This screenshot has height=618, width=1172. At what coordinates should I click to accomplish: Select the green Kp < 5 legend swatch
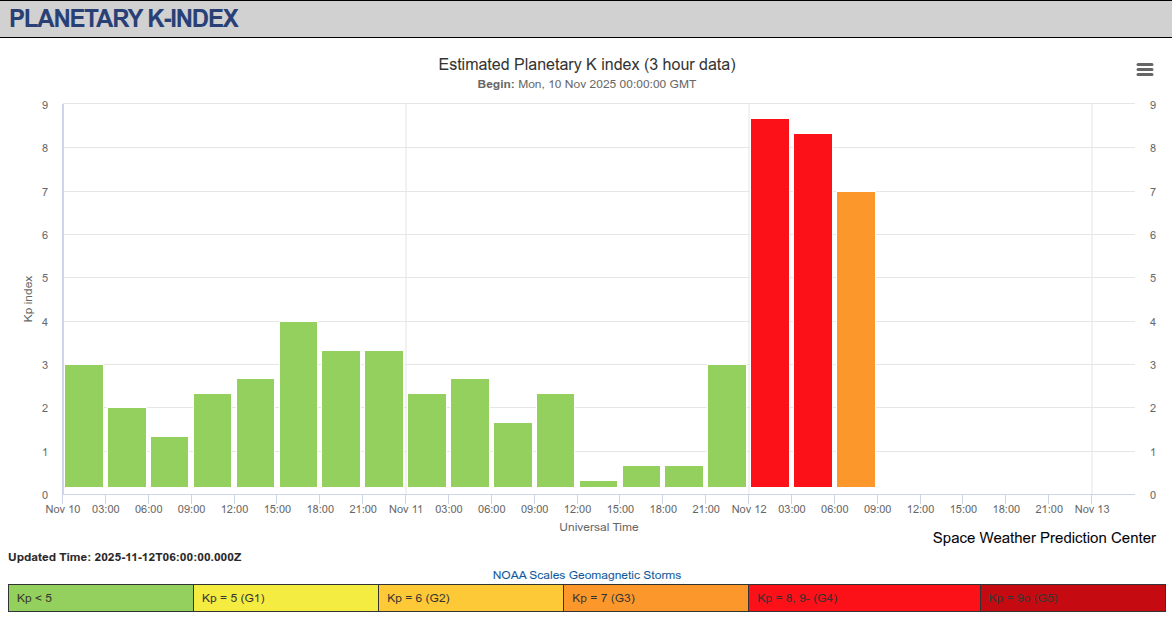tap(100, 598)
